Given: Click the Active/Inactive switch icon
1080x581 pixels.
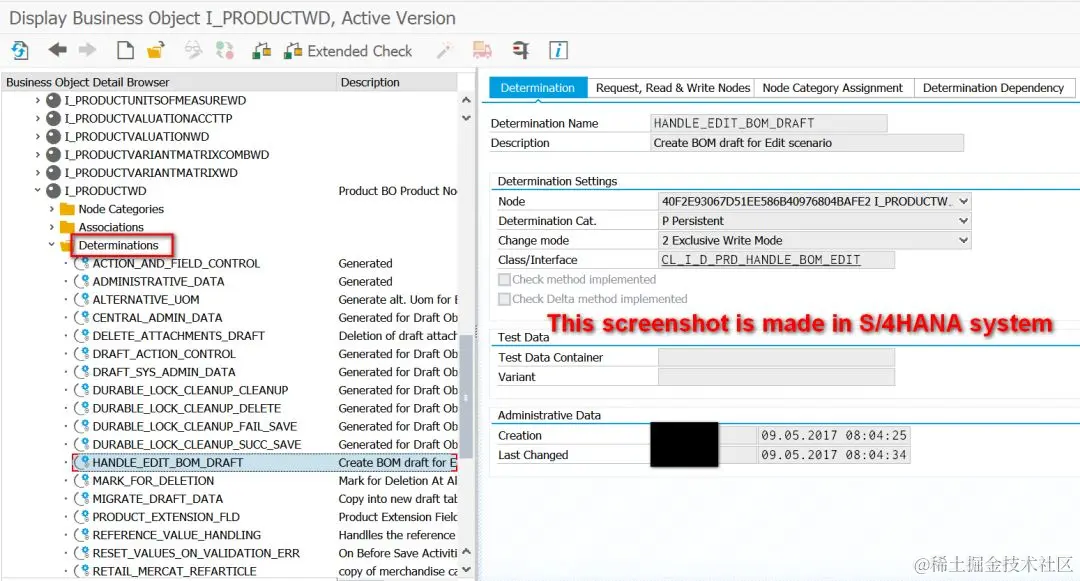Looking at the screenshot, I should [x=225, y=50].
